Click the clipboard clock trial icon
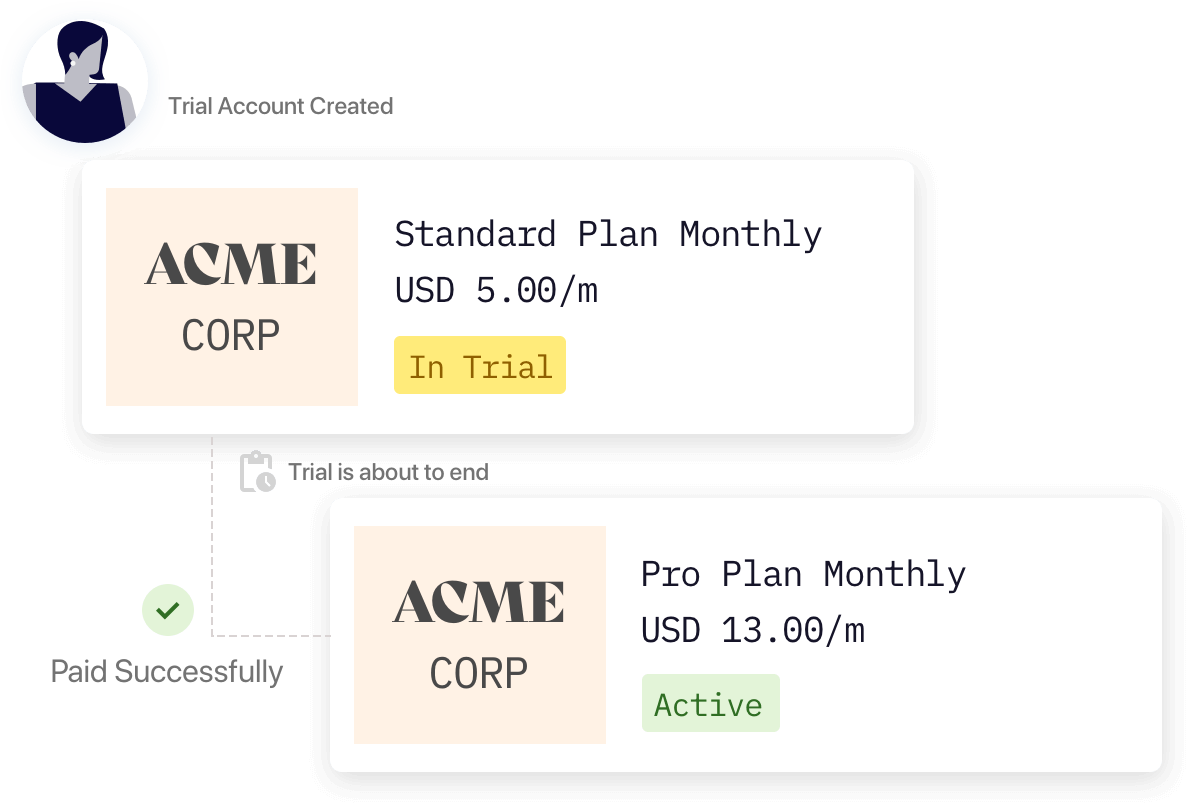 coord(257,472)
